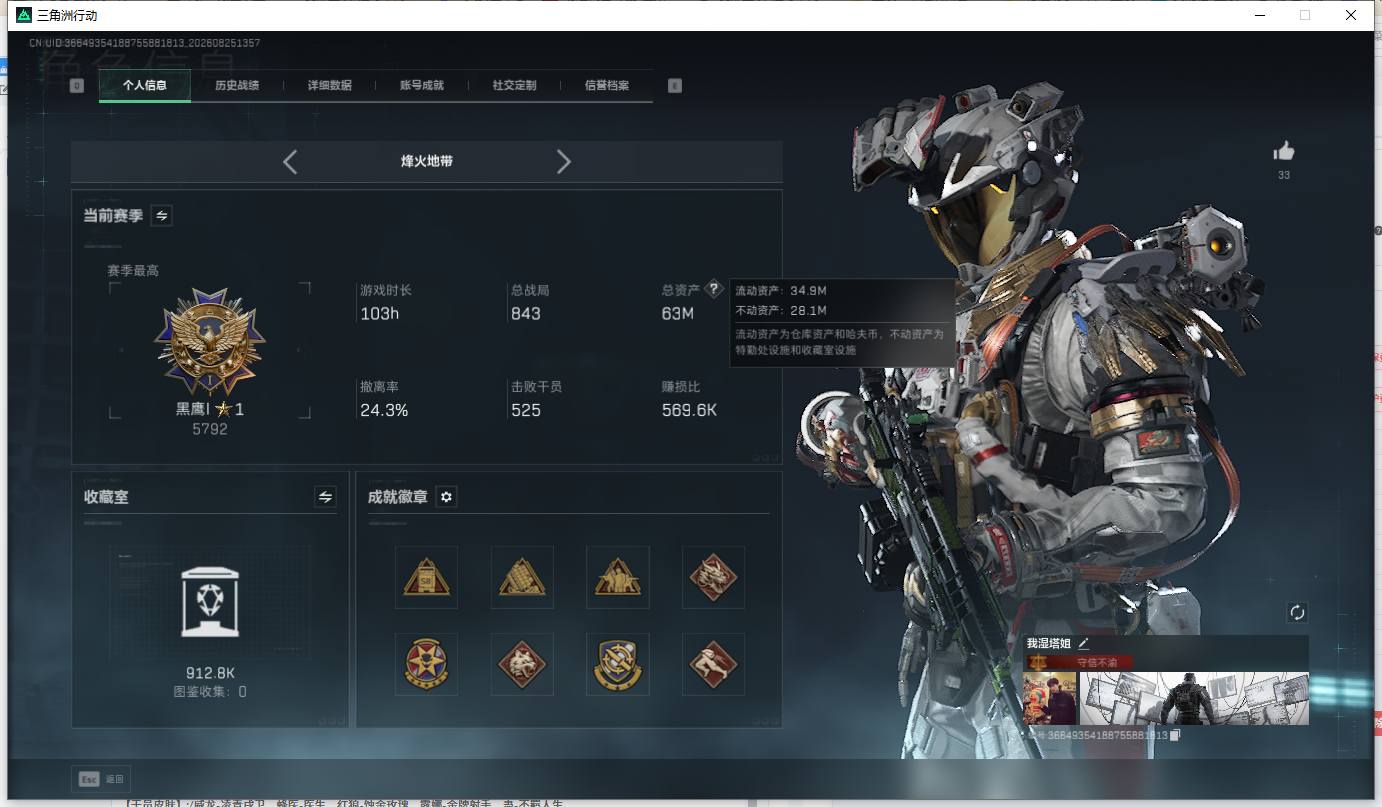The height and width of the screenshot is (807, 1382).
Task: Click the Esc 返回 button
Action: 101,779
